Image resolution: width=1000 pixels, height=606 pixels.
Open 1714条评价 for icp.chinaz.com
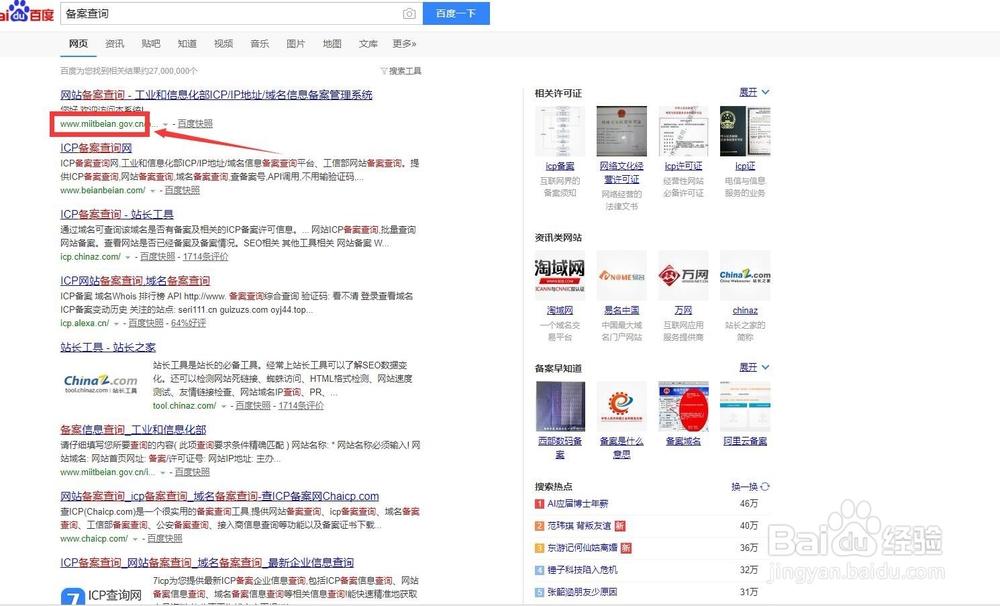click(205, 256)
